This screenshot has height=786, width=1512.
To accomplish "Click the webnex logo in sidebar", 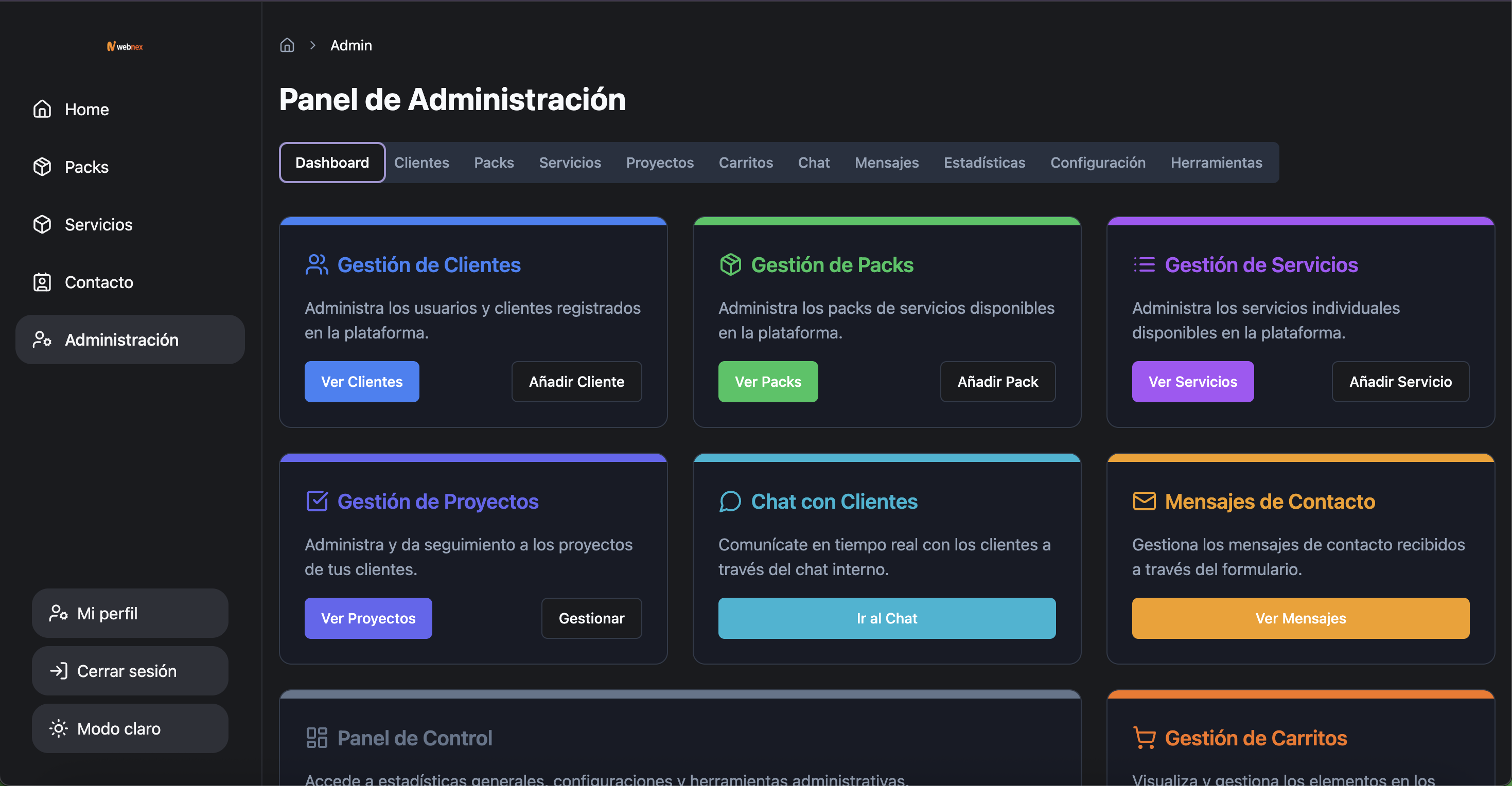I will tap(125, 46).
